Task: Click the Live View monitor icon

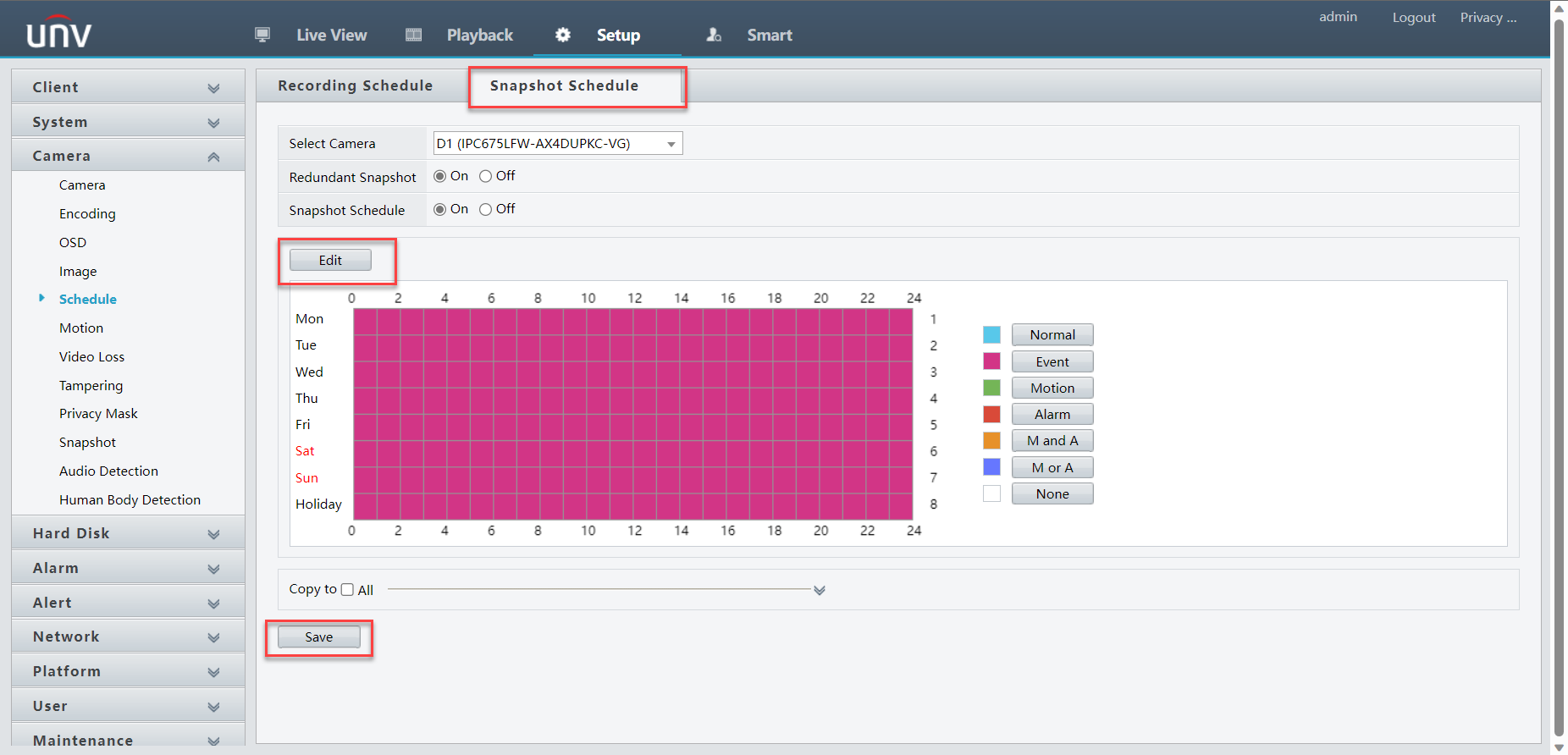Action: click(x=262, y=35)
